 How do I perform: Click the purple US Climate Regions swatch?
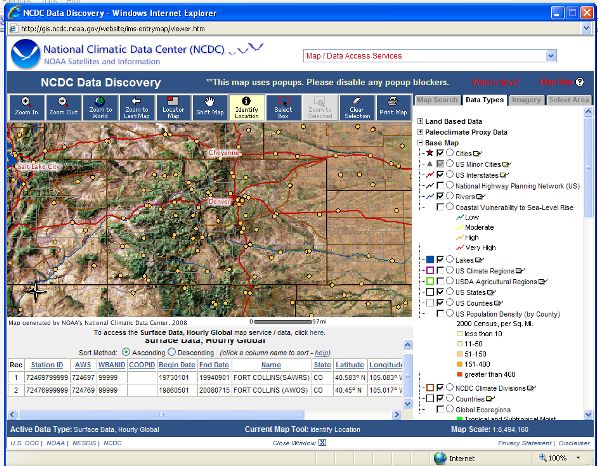(x=430, y=271)
